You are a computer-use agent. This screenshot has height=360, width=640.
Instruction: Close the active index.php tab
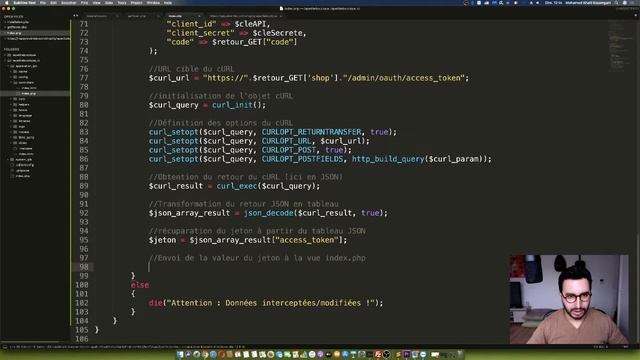(x=199, y=16)
